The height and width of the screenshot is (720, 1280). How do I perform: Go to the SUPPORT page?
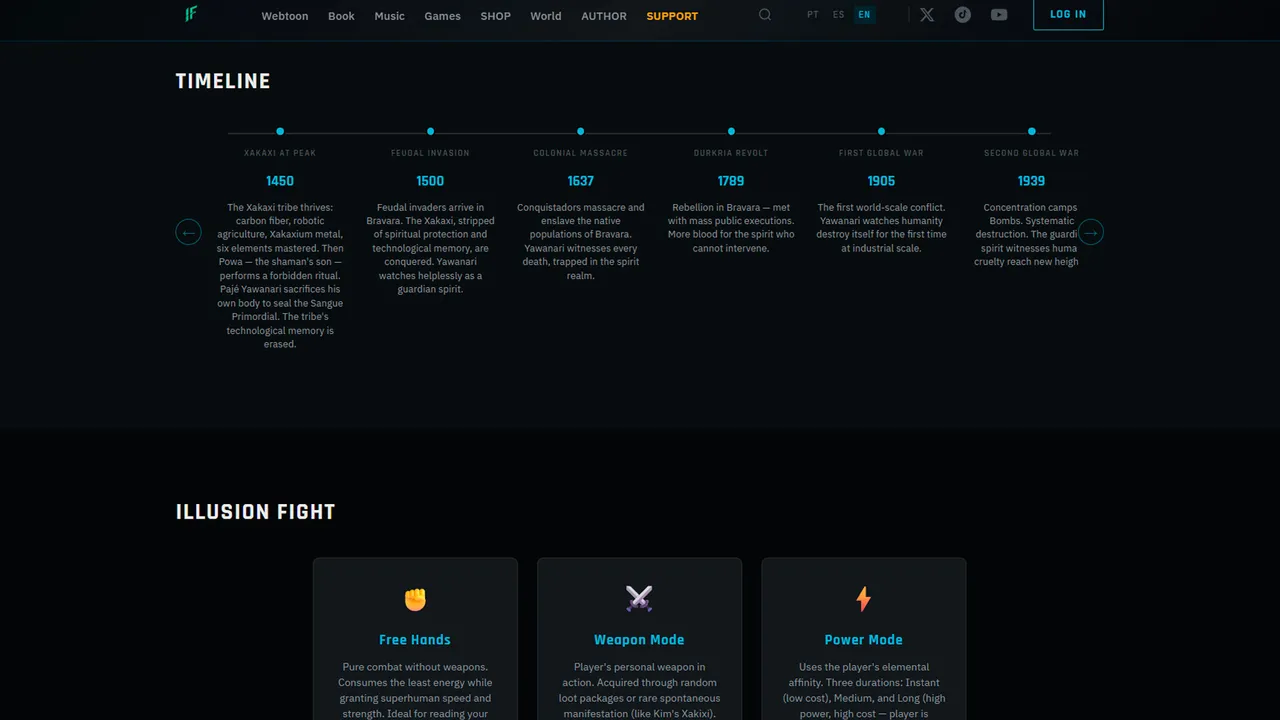point(672,16)
